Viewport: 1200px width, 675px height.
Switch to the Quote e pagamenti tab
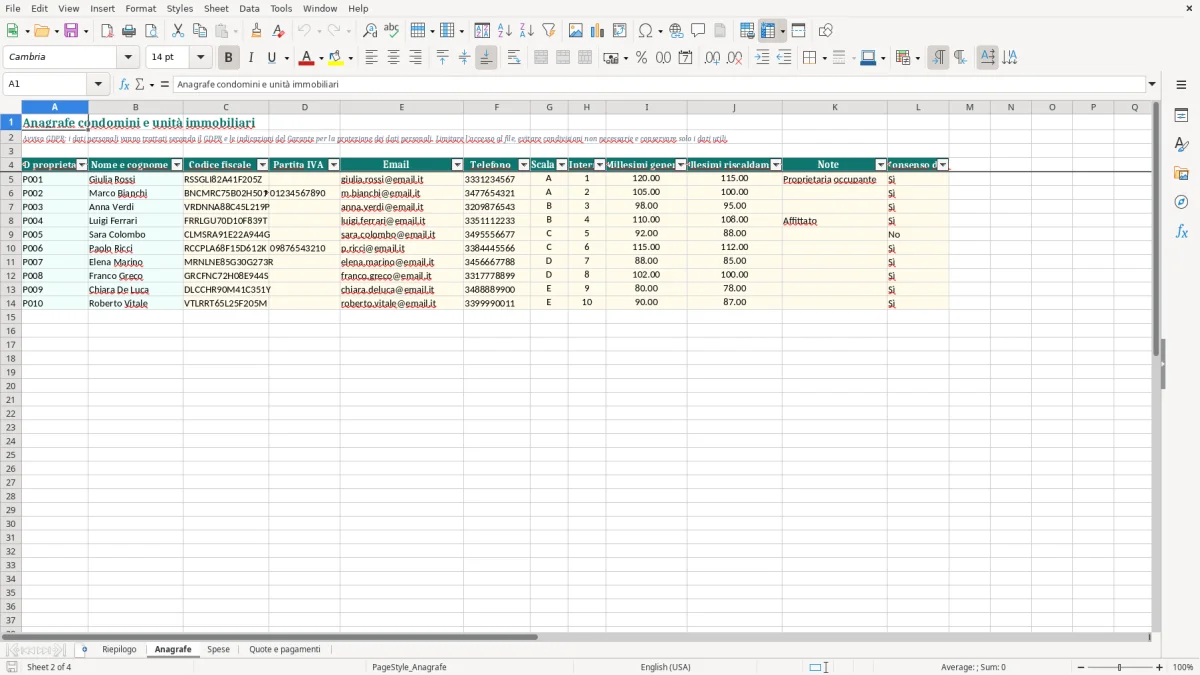(x=285, y=650)
